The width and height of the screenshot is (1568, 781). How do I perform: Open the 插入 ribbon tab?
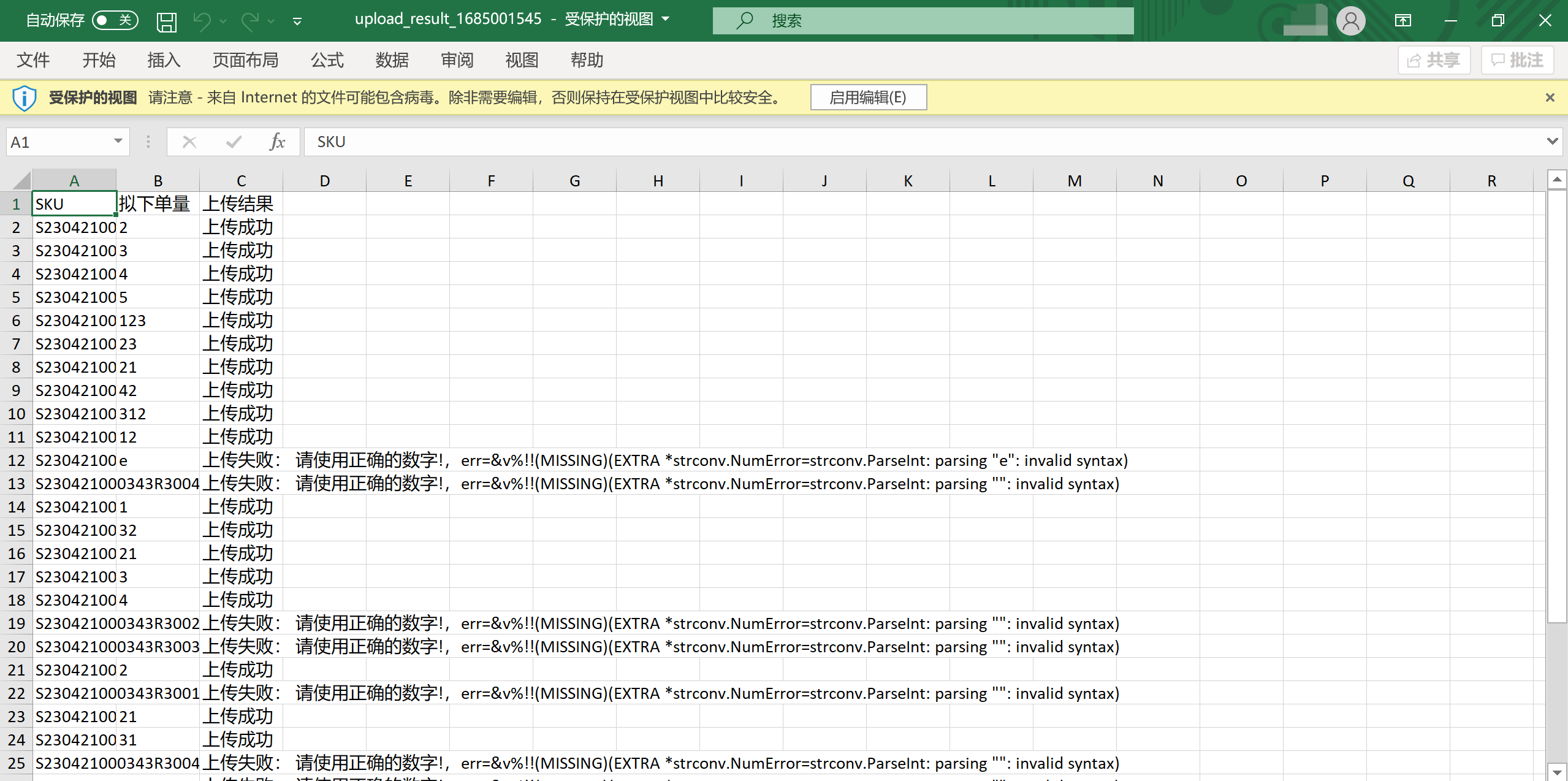[x=164, y=60]
